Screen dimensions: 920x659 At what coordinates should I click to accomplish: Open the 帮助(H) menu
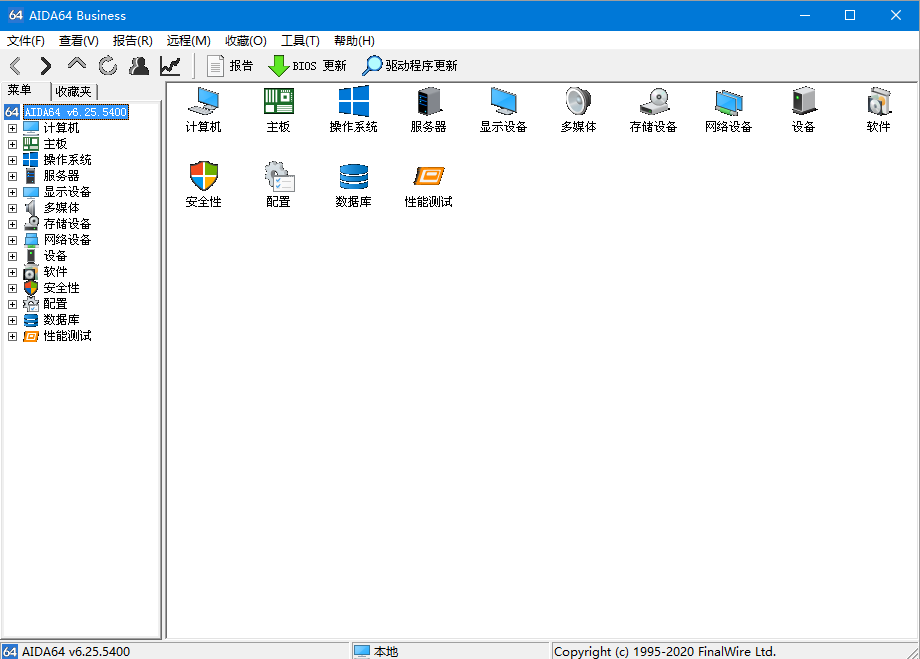[x=354, y=40]
